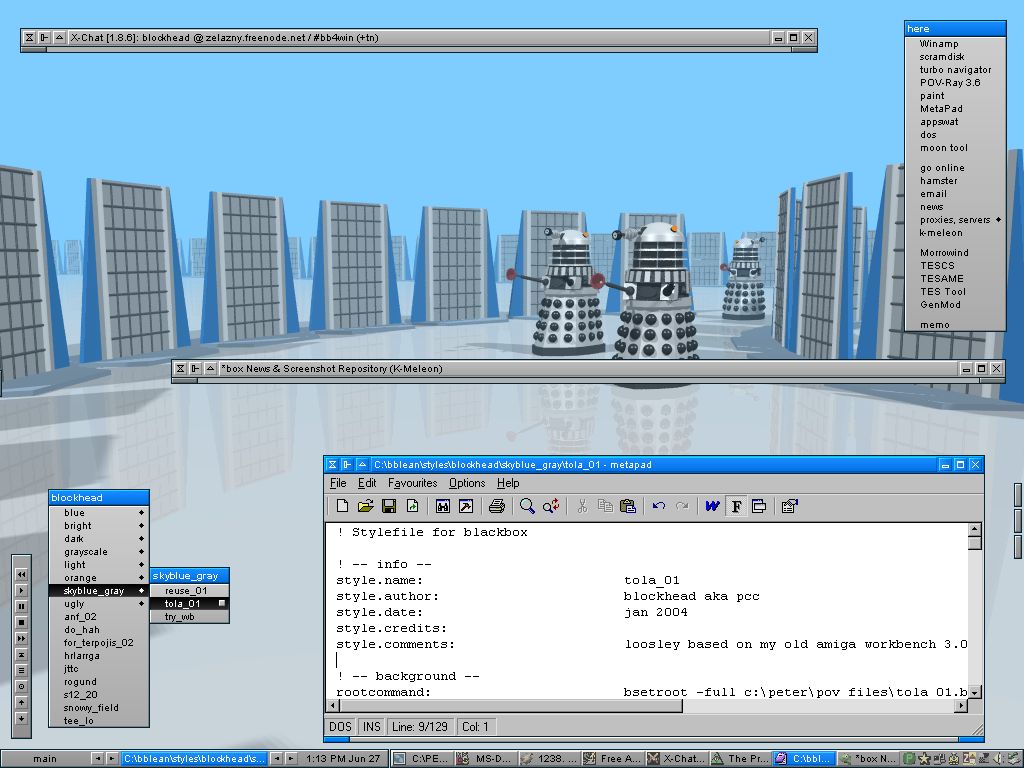This screenshot has height=768, width=1024.
Task: Print the document with the printer icon
Action: click(x=496, y=506)
